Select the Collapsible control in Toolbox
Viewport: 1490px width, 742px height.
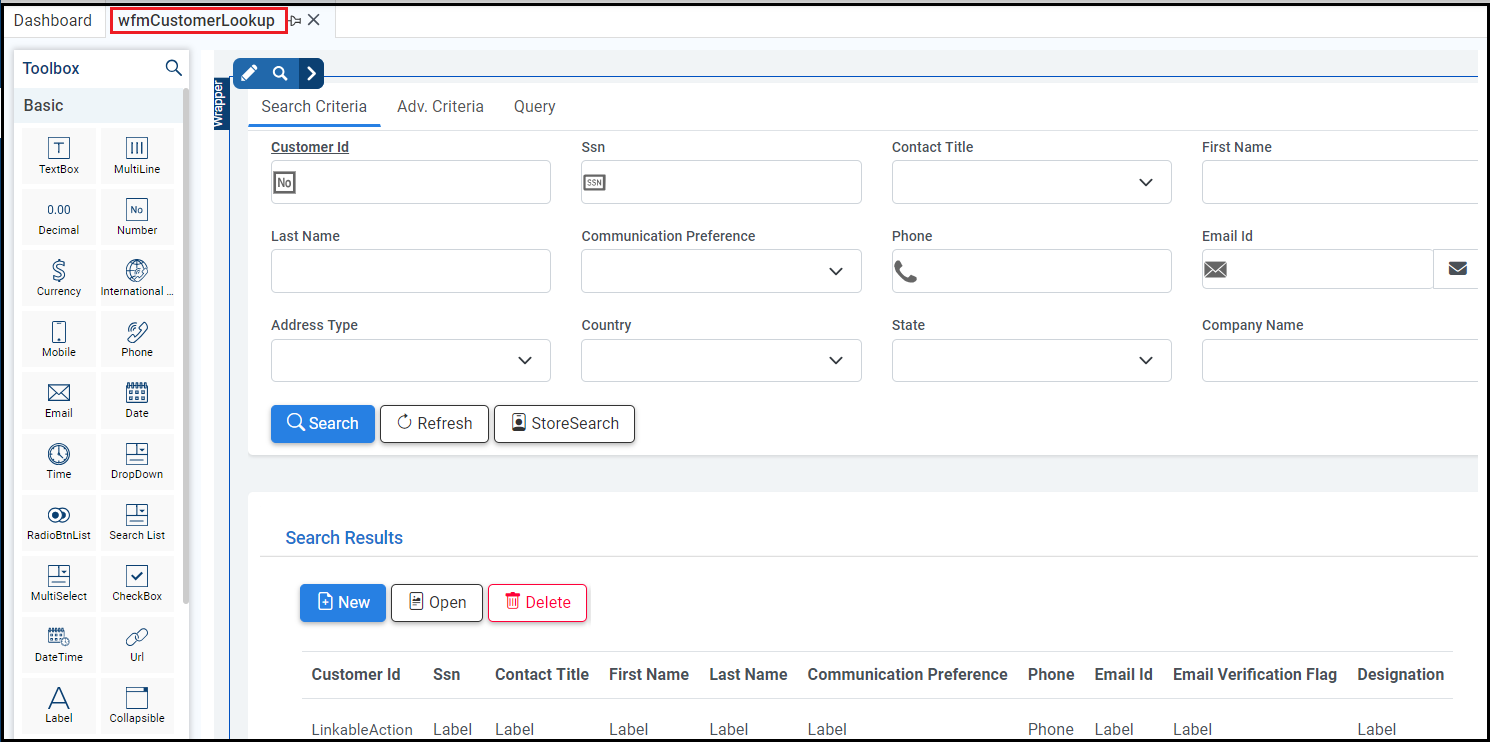click(137, 705)
